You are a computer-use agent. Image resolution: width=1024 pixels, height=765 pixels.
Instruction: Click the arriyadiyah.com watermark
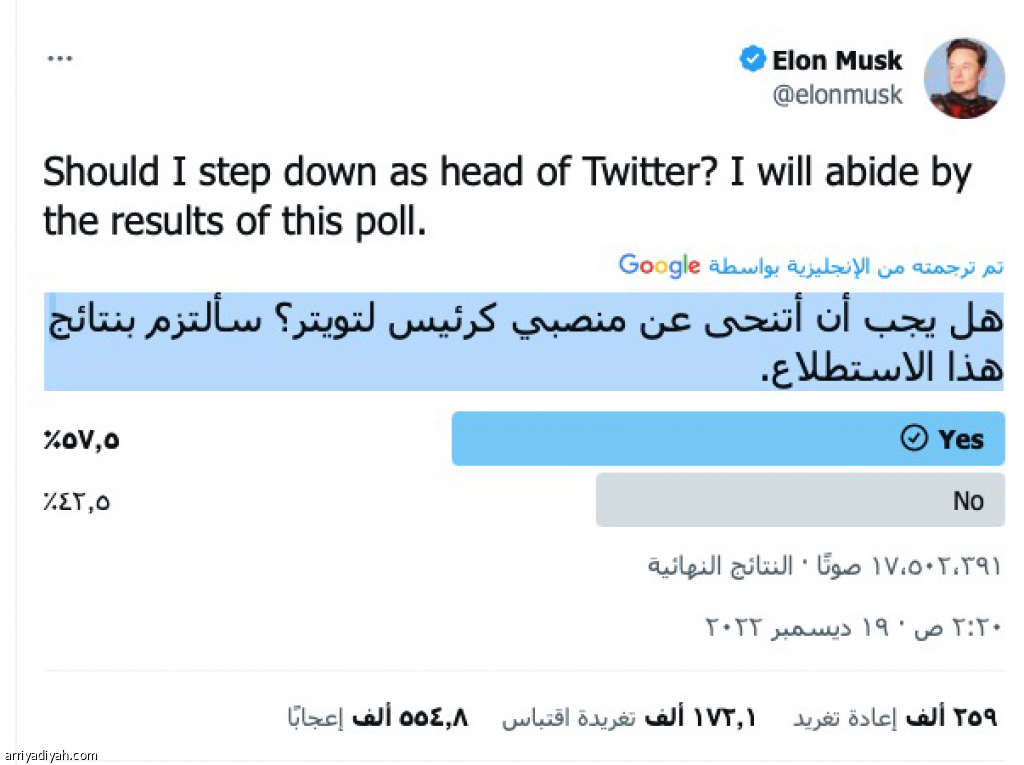tap(51, 756)
